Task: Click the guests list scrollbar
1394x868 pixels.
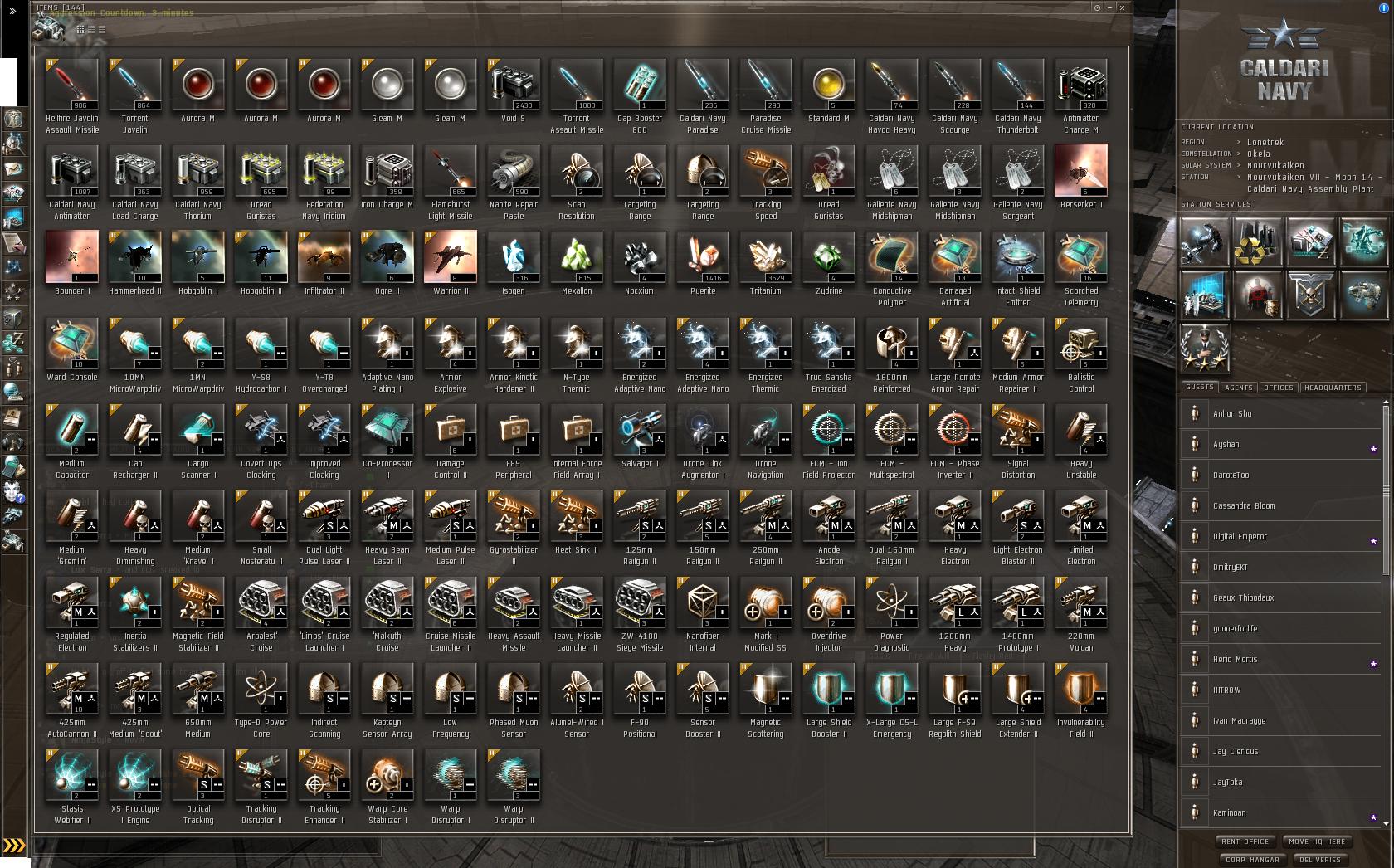Action: tap(1385, 612)
